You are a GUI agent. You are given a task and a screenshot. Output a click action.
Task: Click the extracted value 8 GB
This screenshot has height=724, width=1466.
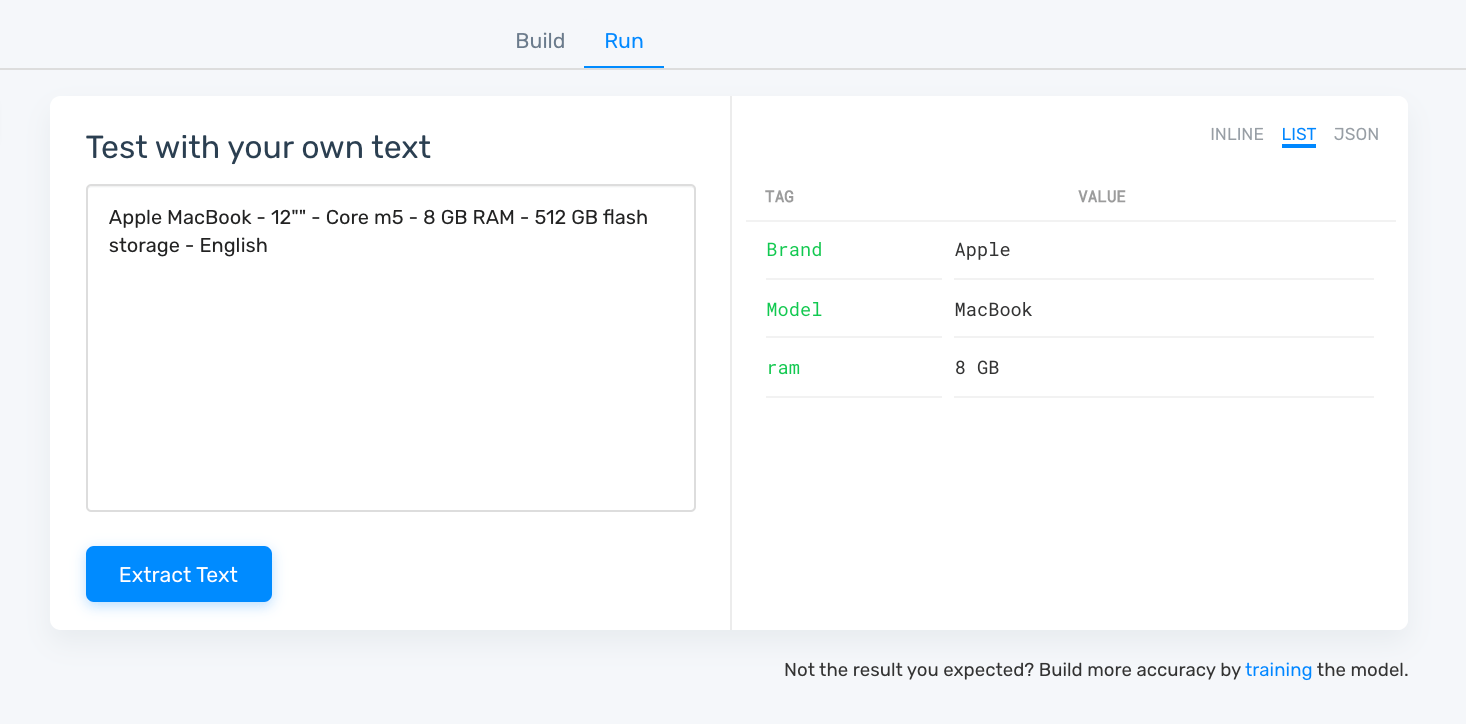977,368
